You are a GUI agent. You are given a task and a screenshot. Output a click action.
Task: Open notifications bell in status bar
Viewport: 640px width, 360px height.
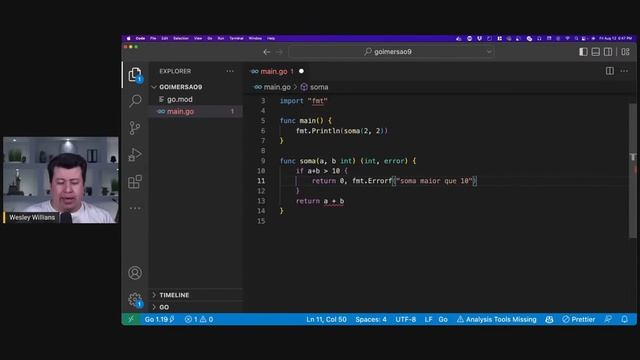[x=624, y=319]
